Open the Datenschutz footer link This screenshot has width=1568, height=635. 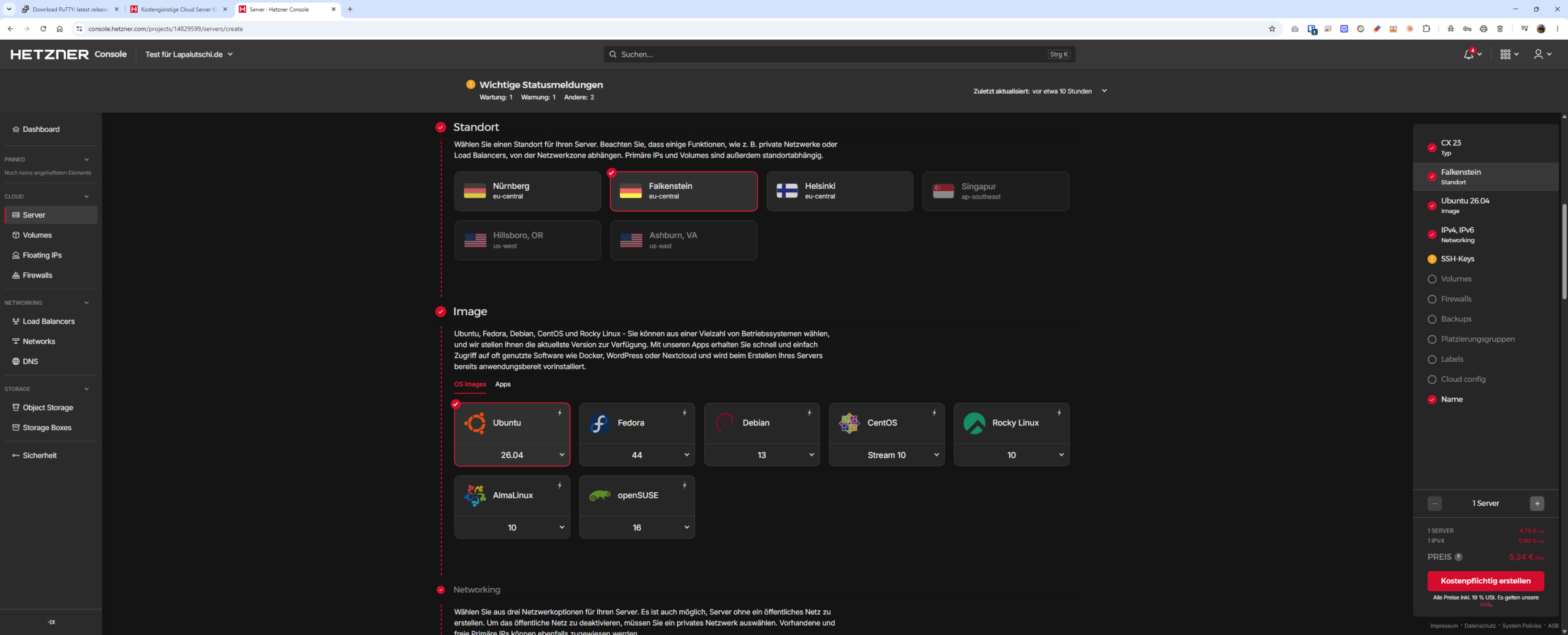1480,626
